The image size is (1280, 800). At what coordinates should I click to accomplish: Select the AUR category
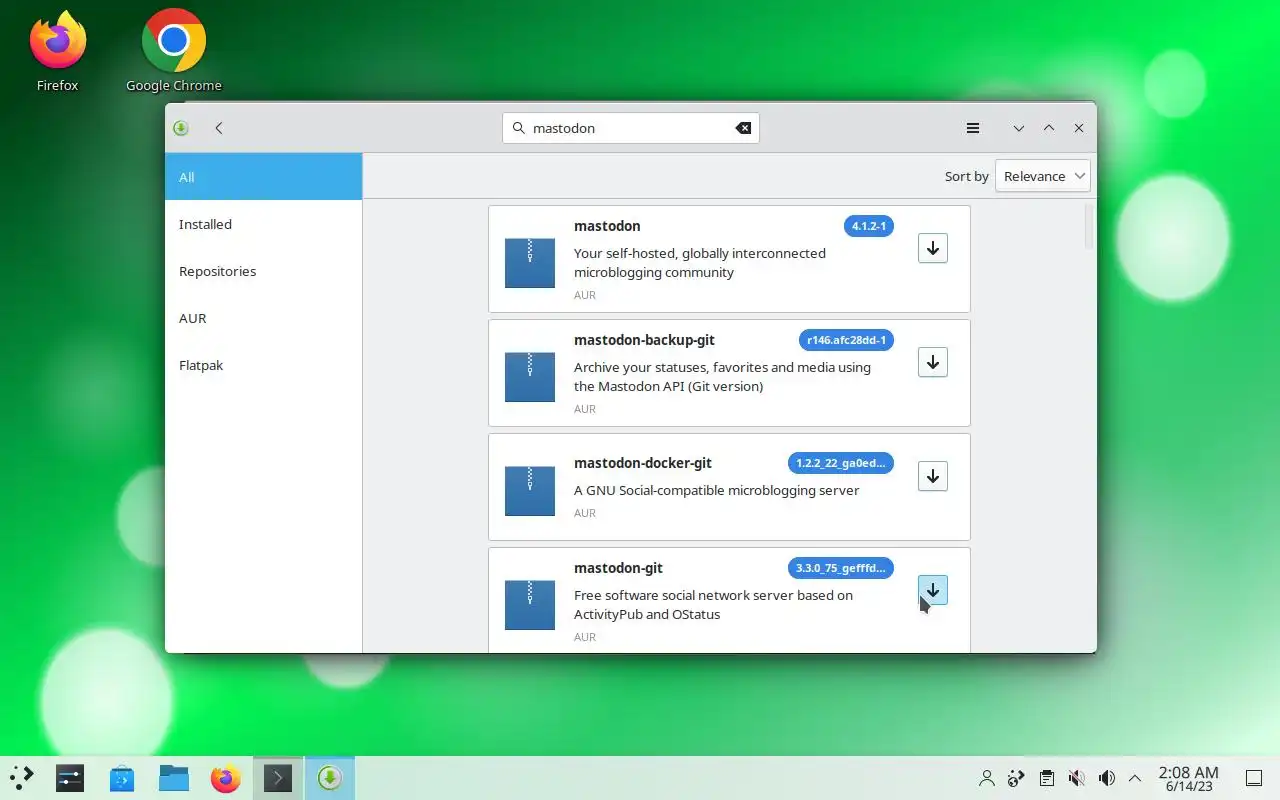(x=263, y=318)
